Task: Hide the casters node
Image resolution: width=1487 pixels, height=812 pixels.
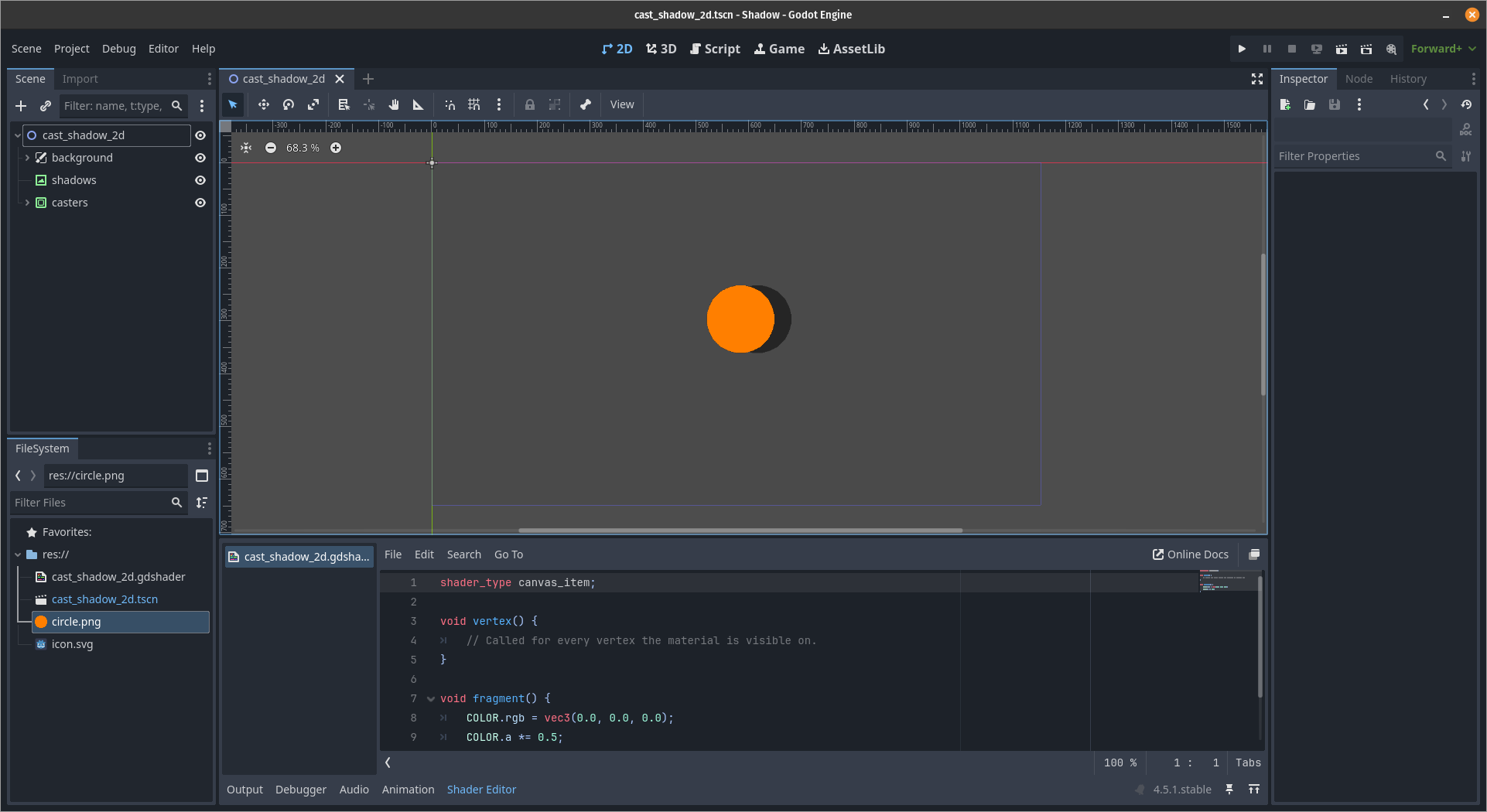Action: coord(200,203)
